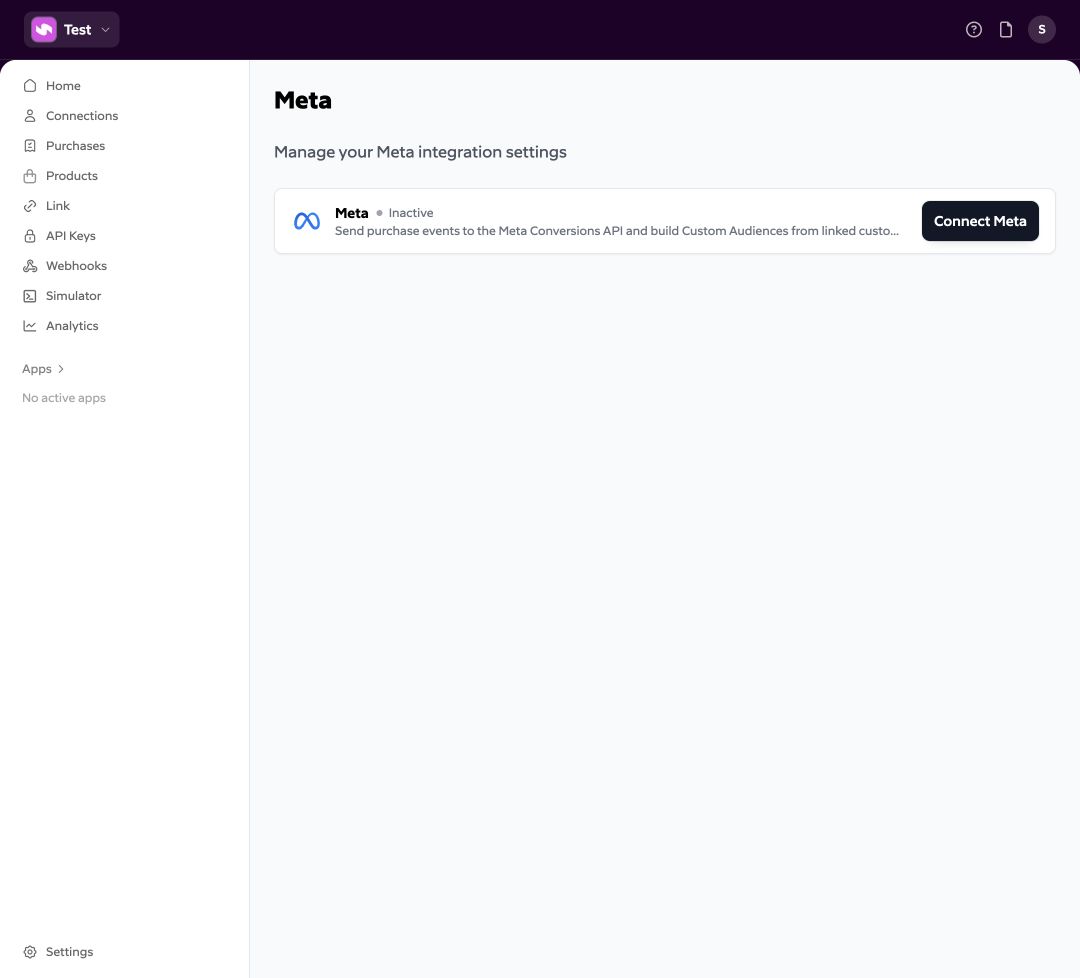Open the Test workspace dropdown chevron
This screenshot has height=978, width=1080.
105,30
